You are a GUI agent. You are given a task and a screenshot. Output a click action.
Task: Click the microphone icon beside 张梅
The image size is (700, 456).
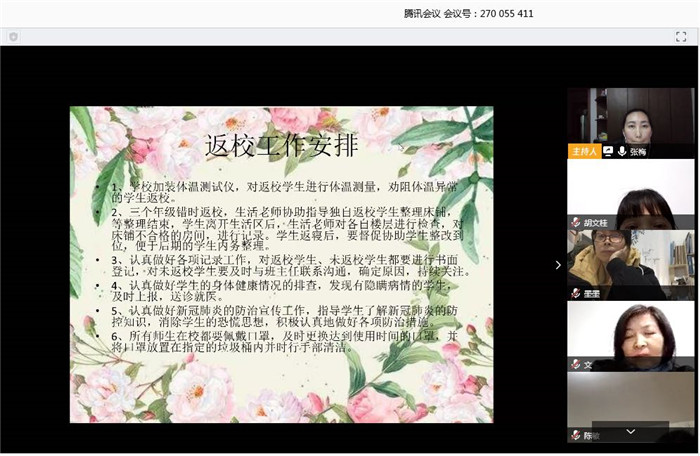click(x=621, y=151)
